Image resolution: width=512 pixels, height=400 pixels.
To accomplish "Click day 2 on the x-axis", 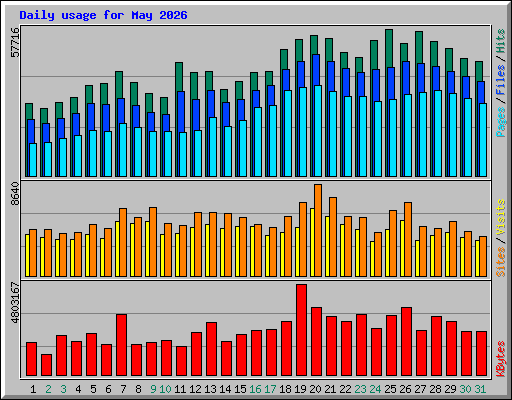I will [x=48, y=389].
